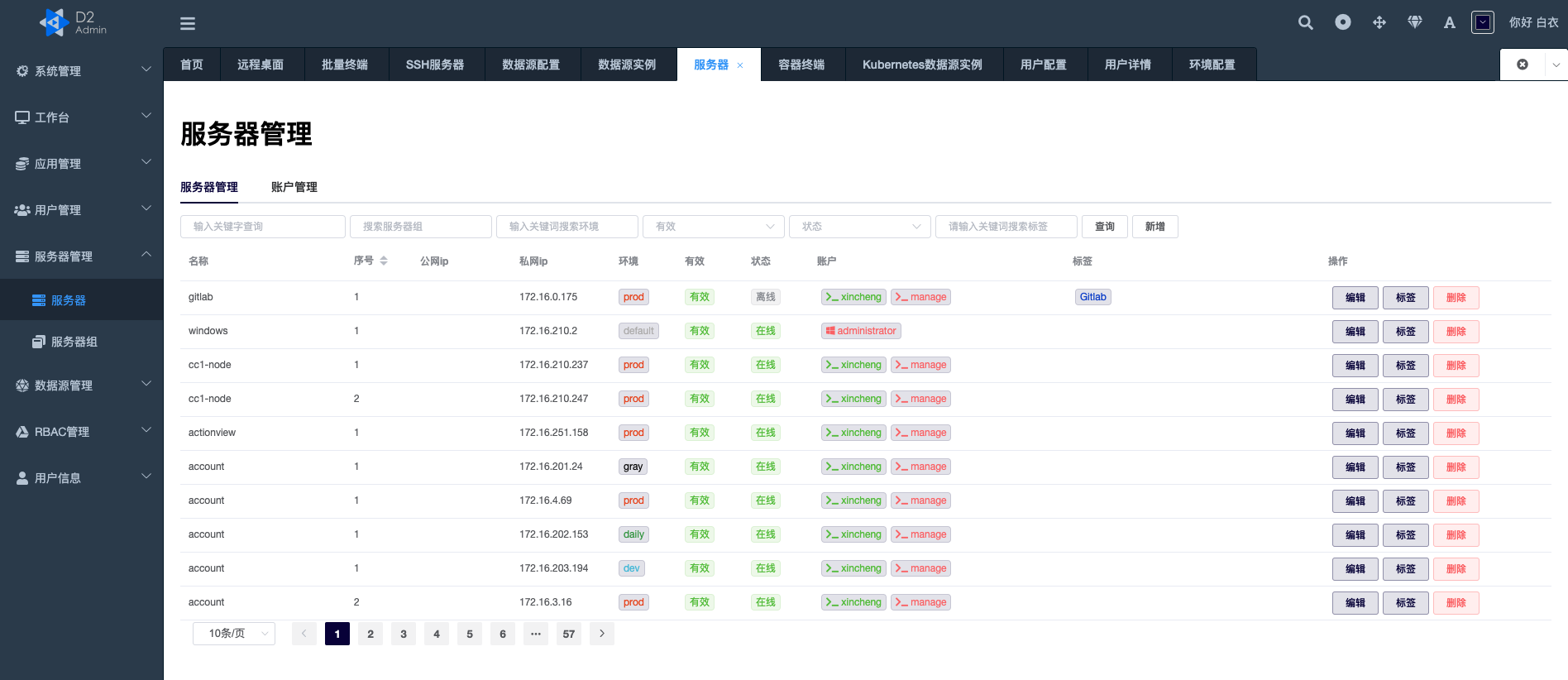Focus the 输入关键字查询 search field
Screen dimensions: 1568x680
tap(263, 227)
